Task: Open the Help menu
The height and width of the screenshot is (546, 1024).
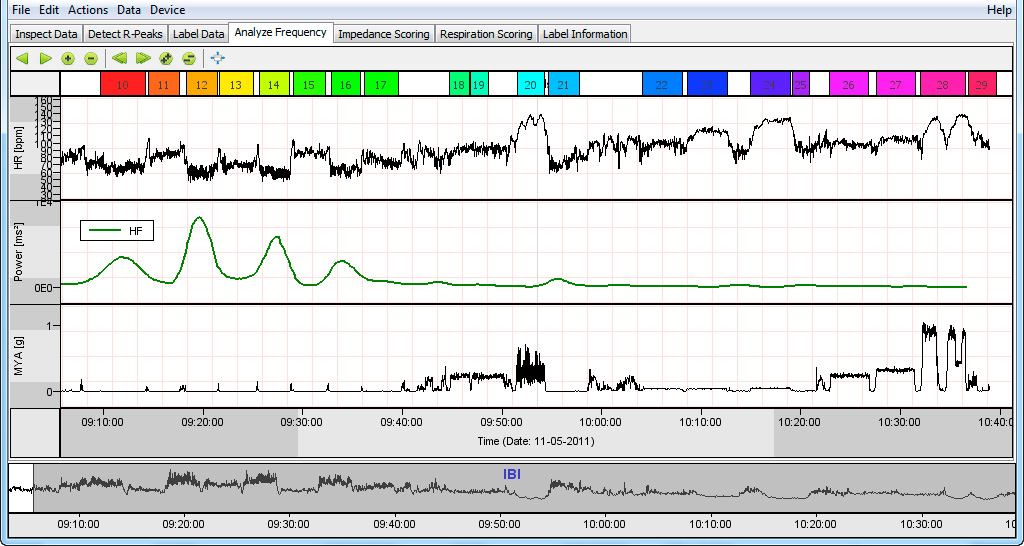Action: tap(999, 10)
